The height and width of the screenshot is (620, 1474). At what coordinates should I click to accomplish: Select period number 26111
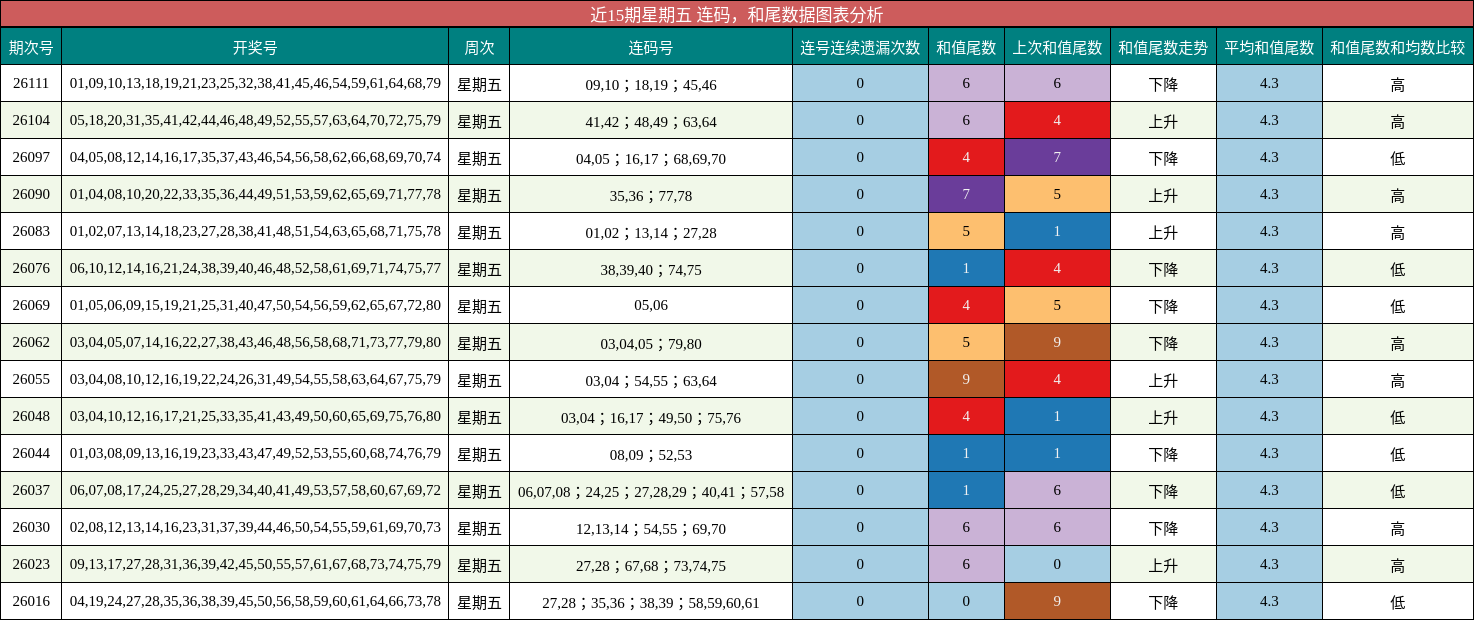[31, 84]
